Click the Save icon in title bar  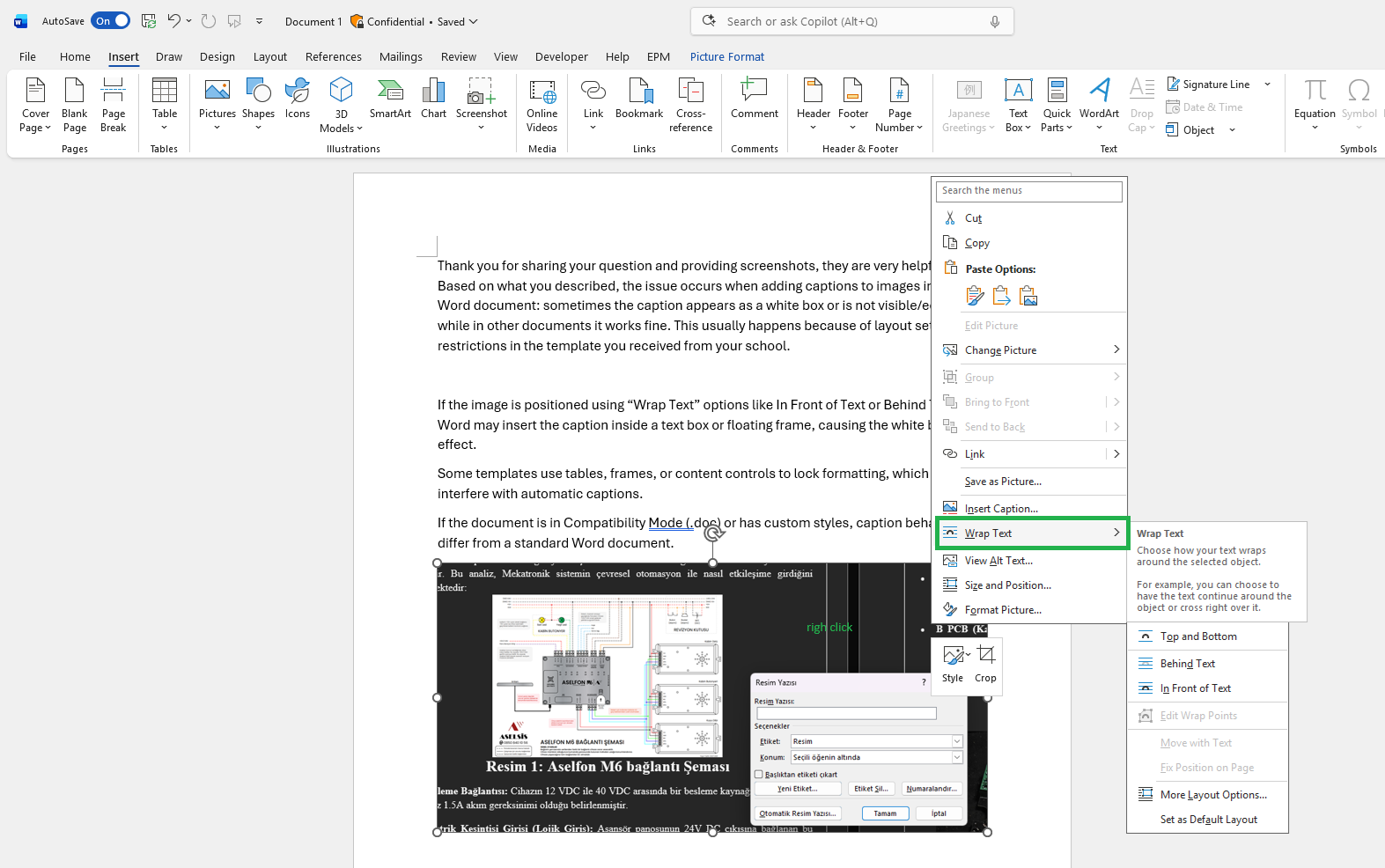[x=149, y=21]
